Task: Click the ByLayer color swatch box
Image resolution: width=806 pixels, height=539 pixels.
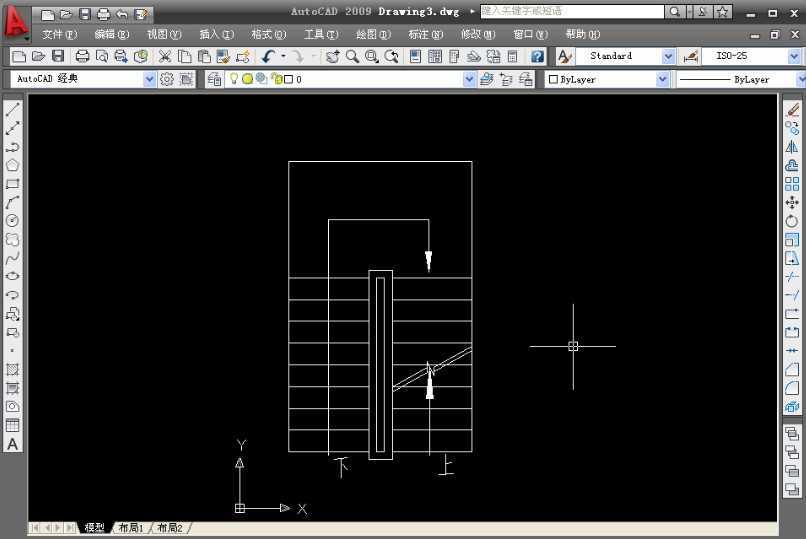Action: coord(553,79)
